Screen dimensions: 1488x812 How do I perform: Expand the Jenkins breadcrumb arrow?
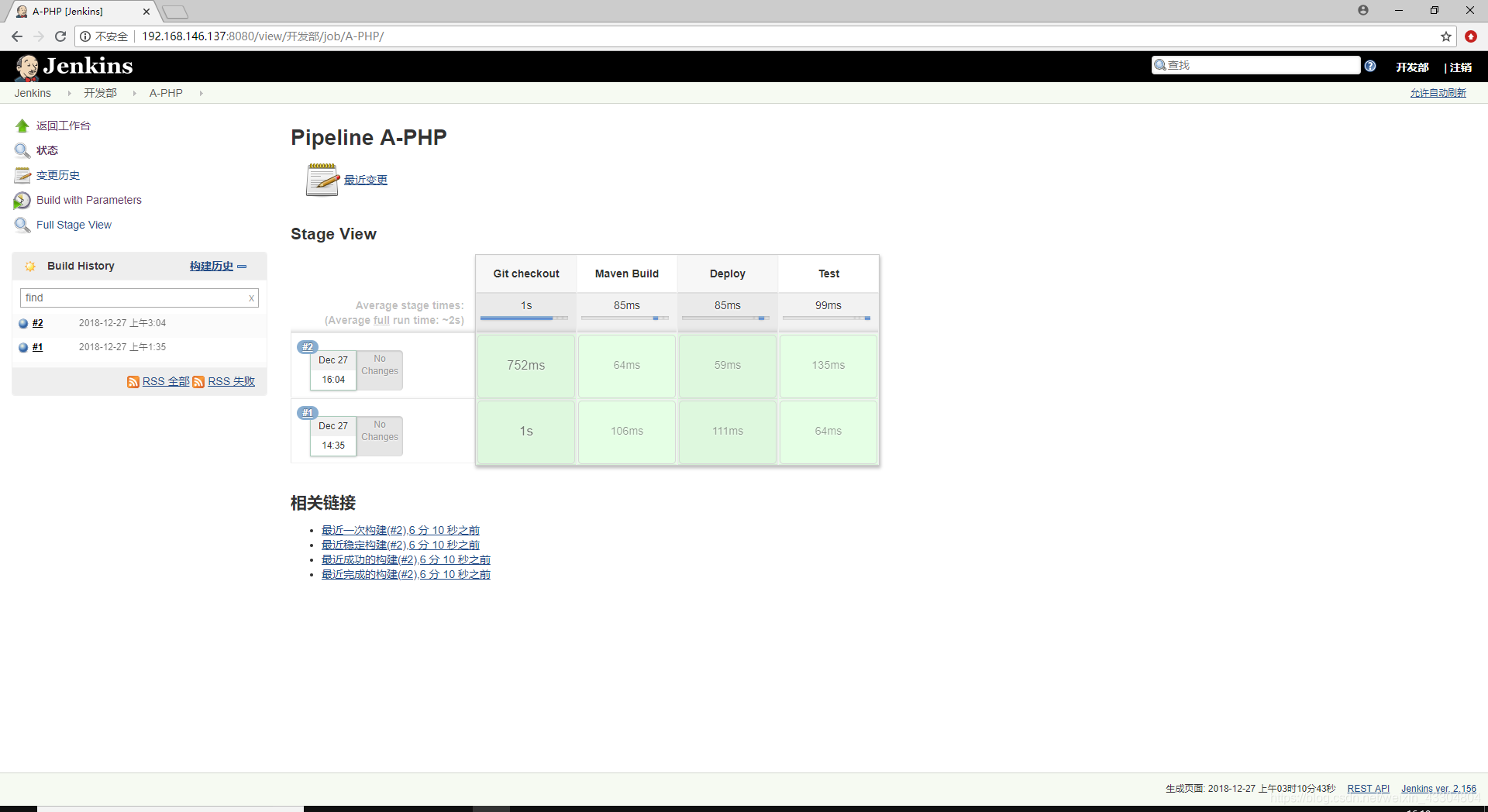point(69,93)
